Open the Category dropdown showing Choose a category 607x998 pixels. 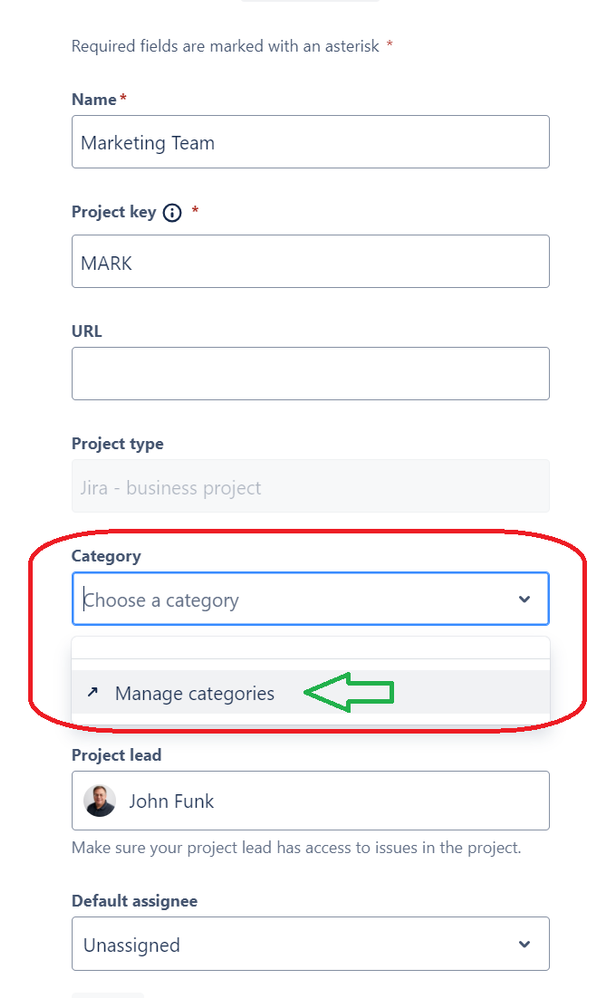point(310,598)
